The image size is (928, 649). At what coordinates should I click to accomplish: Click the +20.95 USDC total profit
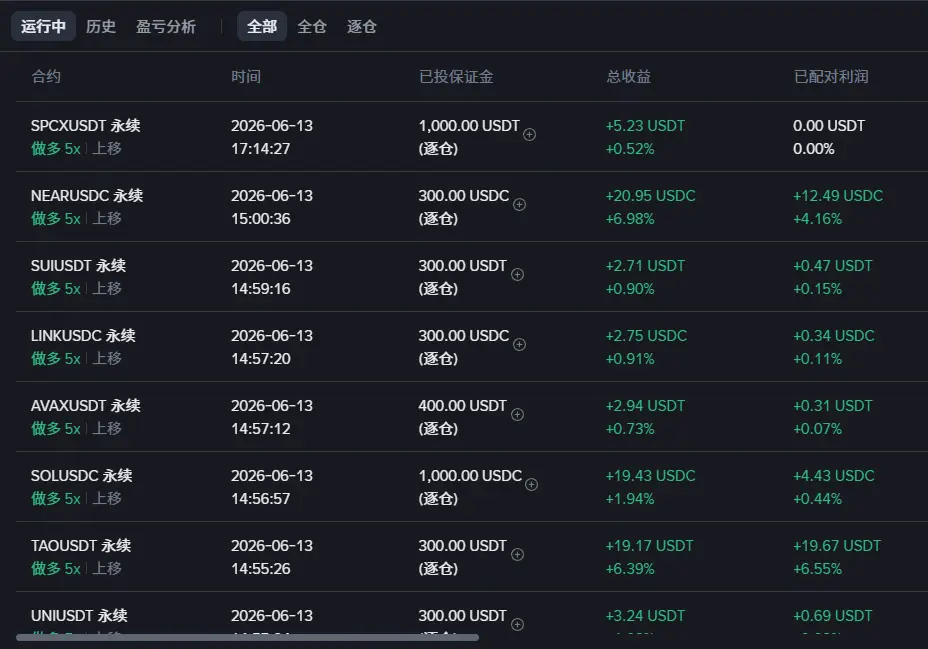click(x=650, y=196)
